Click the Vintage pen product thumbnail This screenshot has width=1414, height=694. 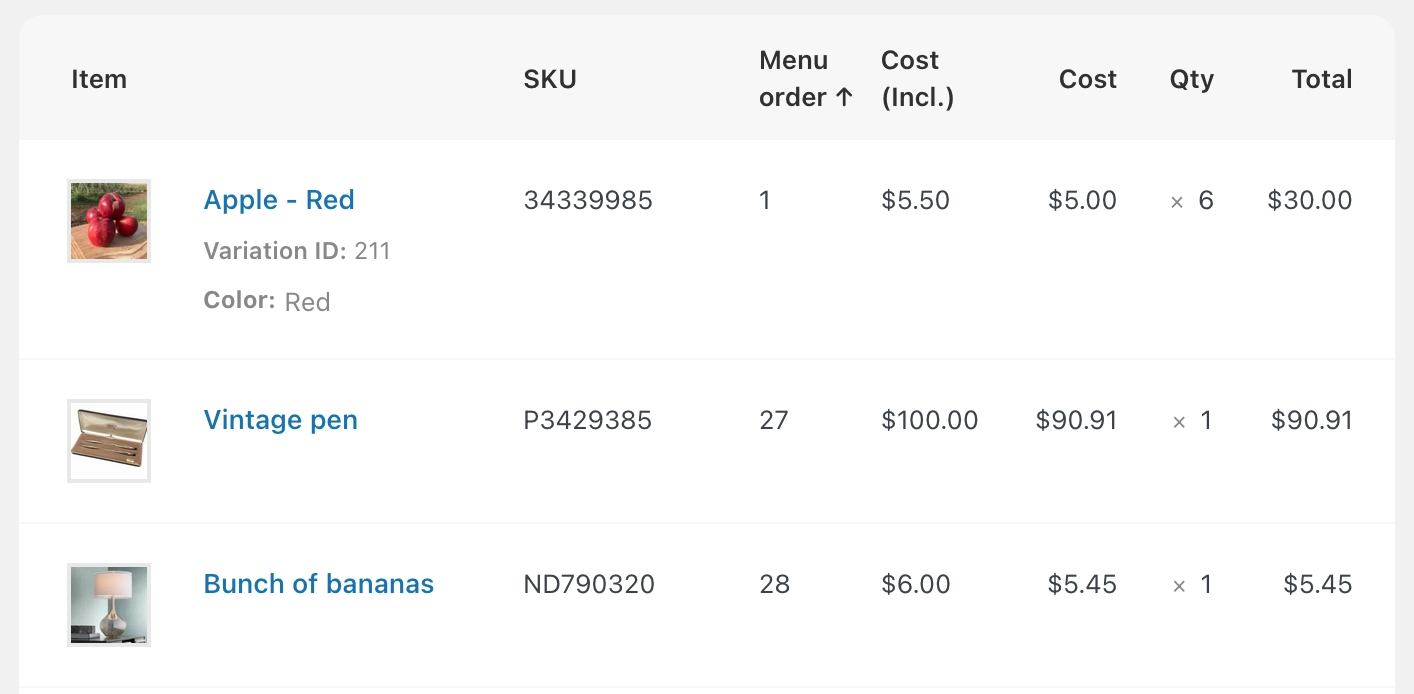[108, 440]
